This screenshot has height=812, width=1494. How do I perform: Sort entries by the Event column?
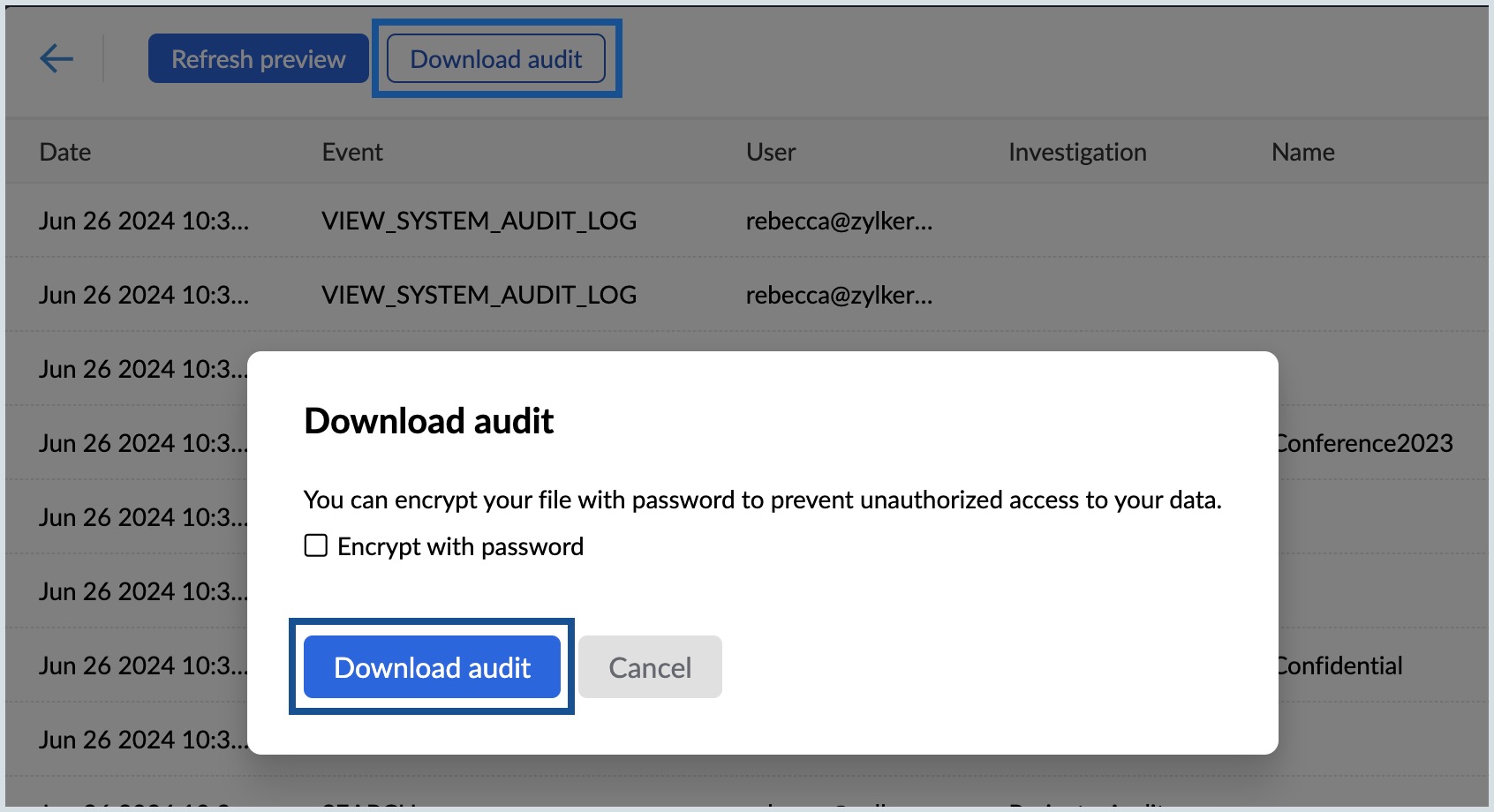point(351,151)
